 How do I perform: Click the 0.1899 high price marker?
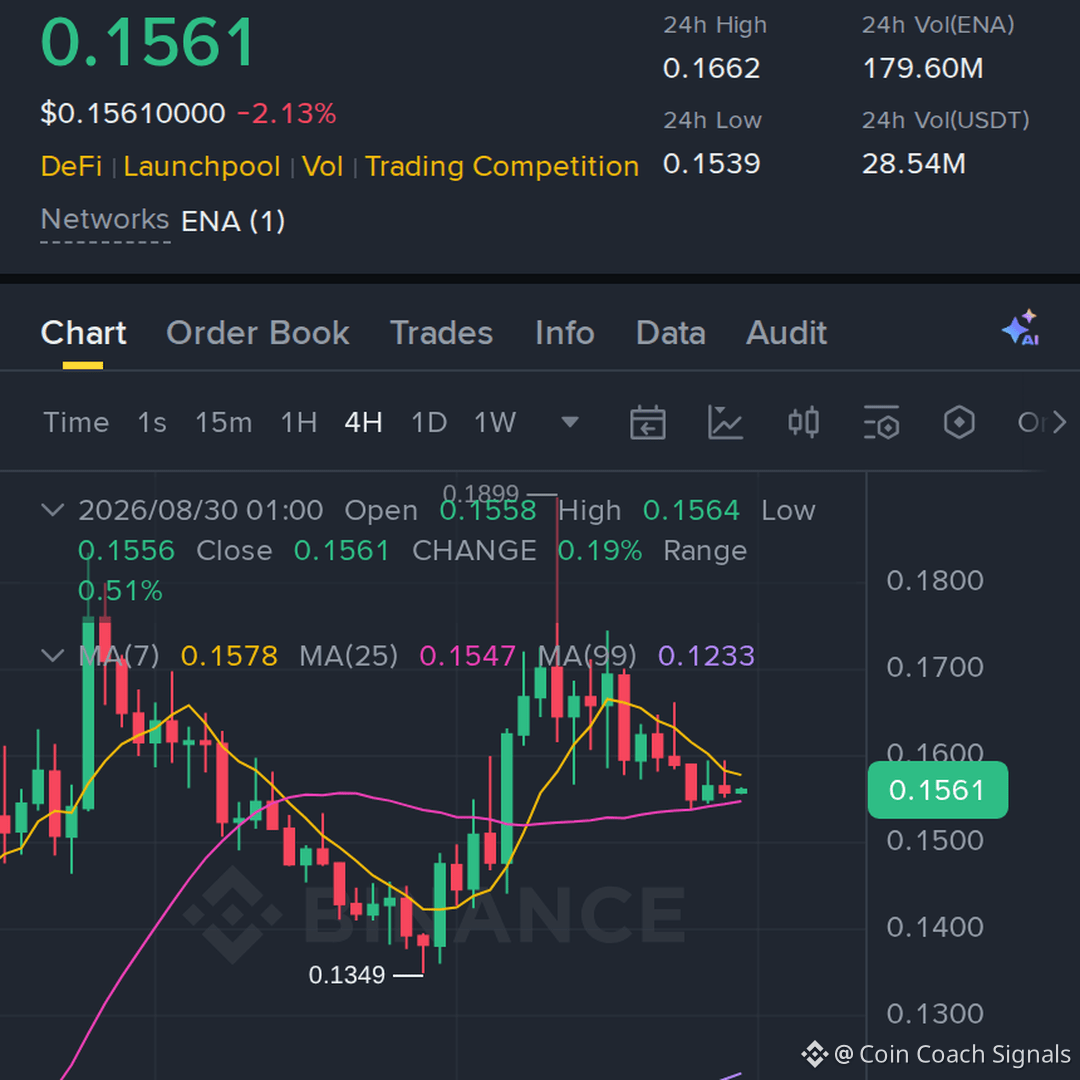tap(481, 492)
